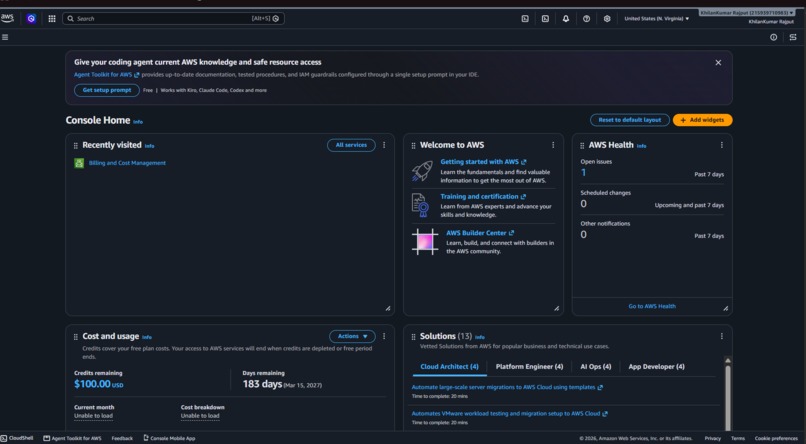
Task: Open the services grid menu icon
Action: (x=52, y=18)
